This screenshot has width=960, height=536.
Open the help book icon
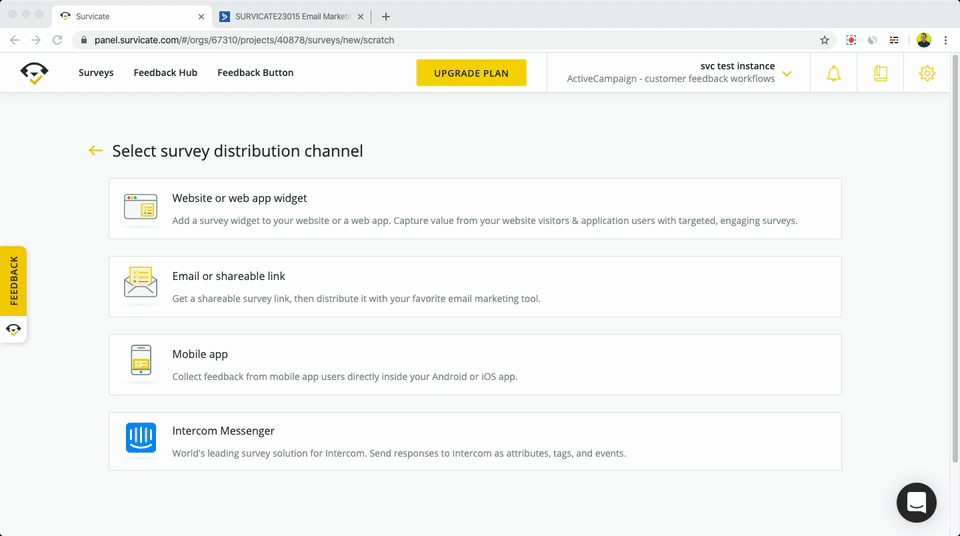tap(880, 73)
